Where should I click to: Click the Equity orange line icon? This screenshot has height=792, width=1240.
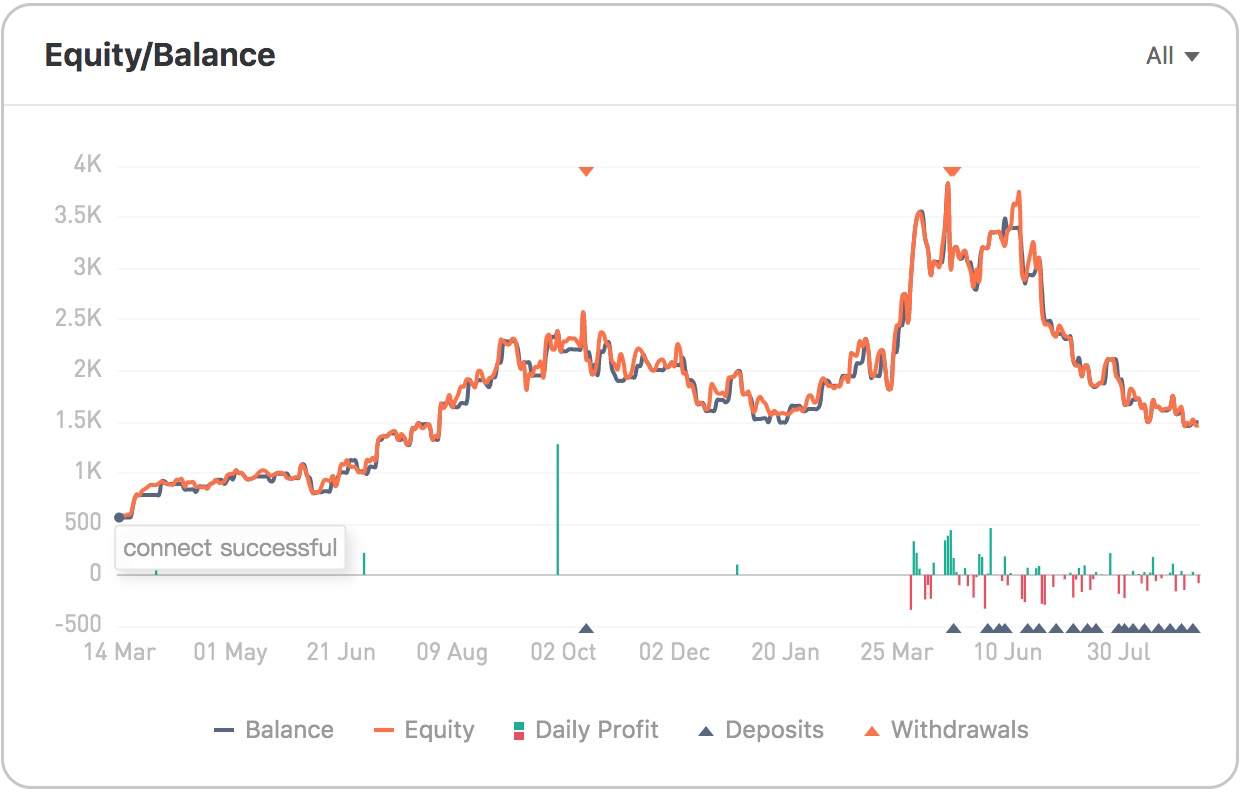coord(384,731)
